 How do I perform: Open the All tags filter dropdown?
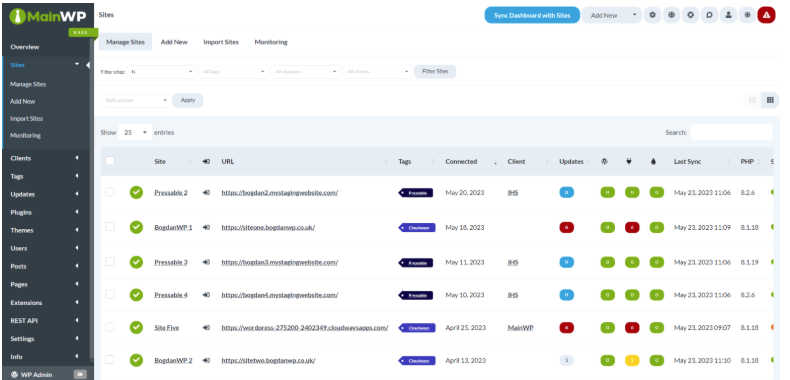tap(233, 72)
